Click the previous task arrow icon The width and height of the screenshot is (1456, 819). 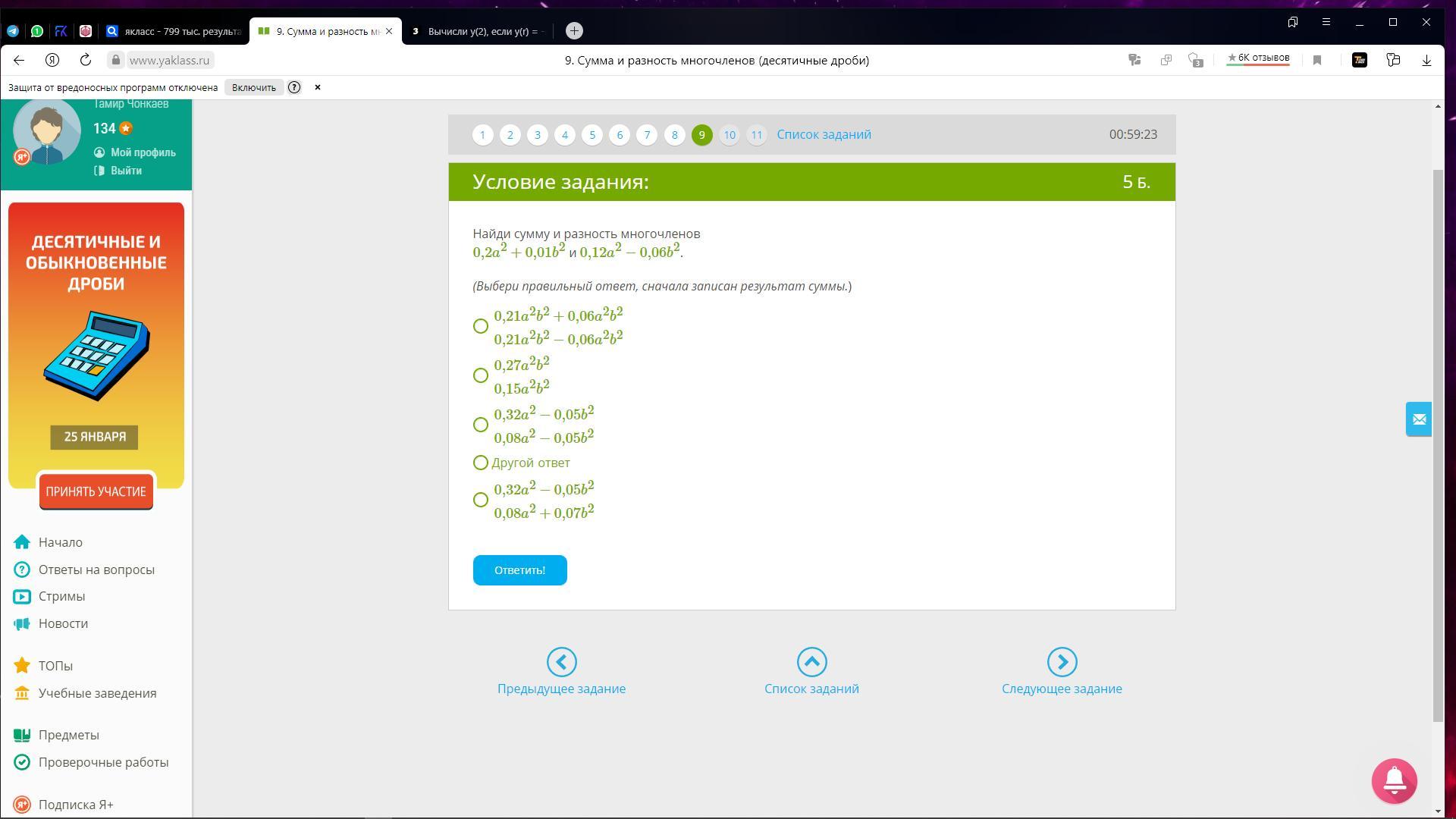coord(561,662)
